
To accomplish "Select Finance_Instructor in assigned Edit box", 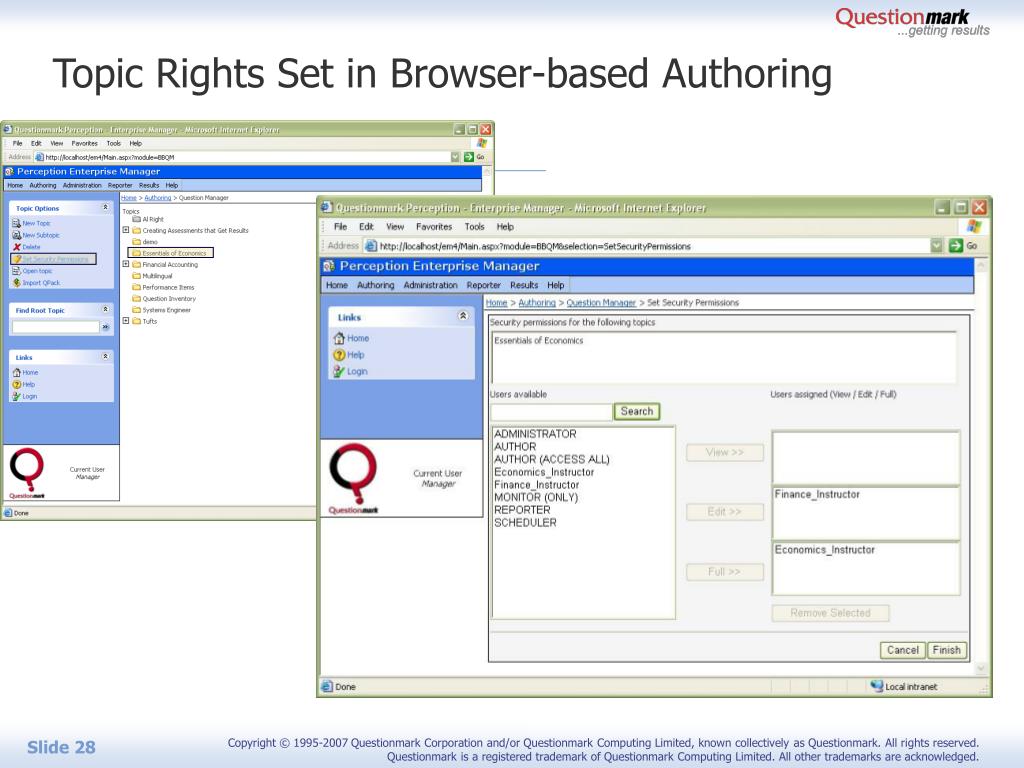I will (817, 494).
